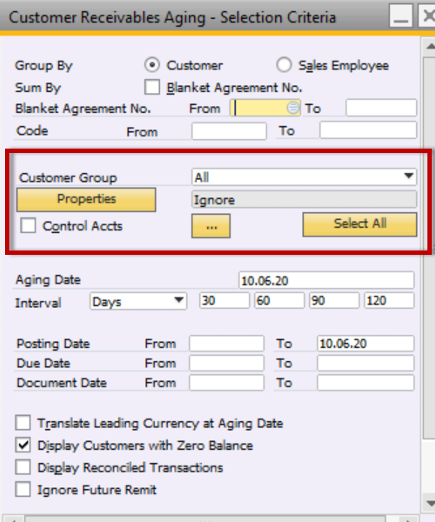Open control accounts ellipsis button
The image size is (435, 522).
tap(211, 226)
